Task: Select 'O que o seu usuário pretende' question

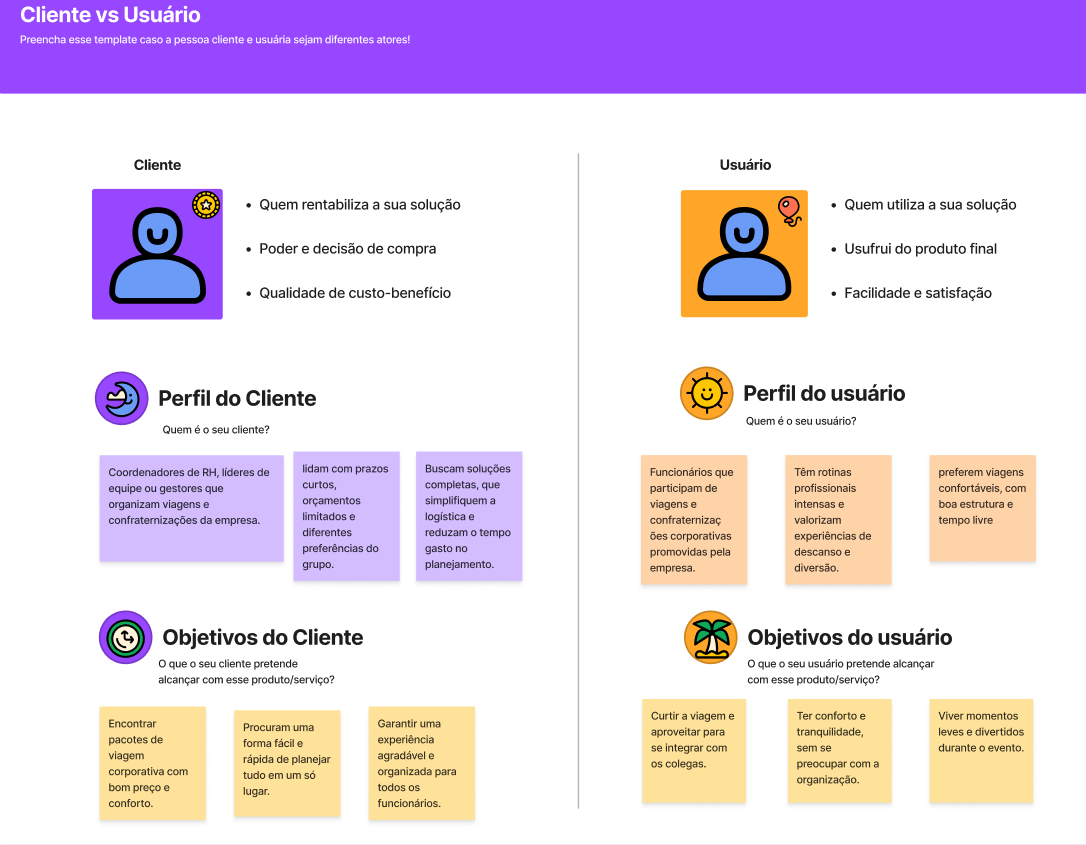Action: tap(841, 672)
